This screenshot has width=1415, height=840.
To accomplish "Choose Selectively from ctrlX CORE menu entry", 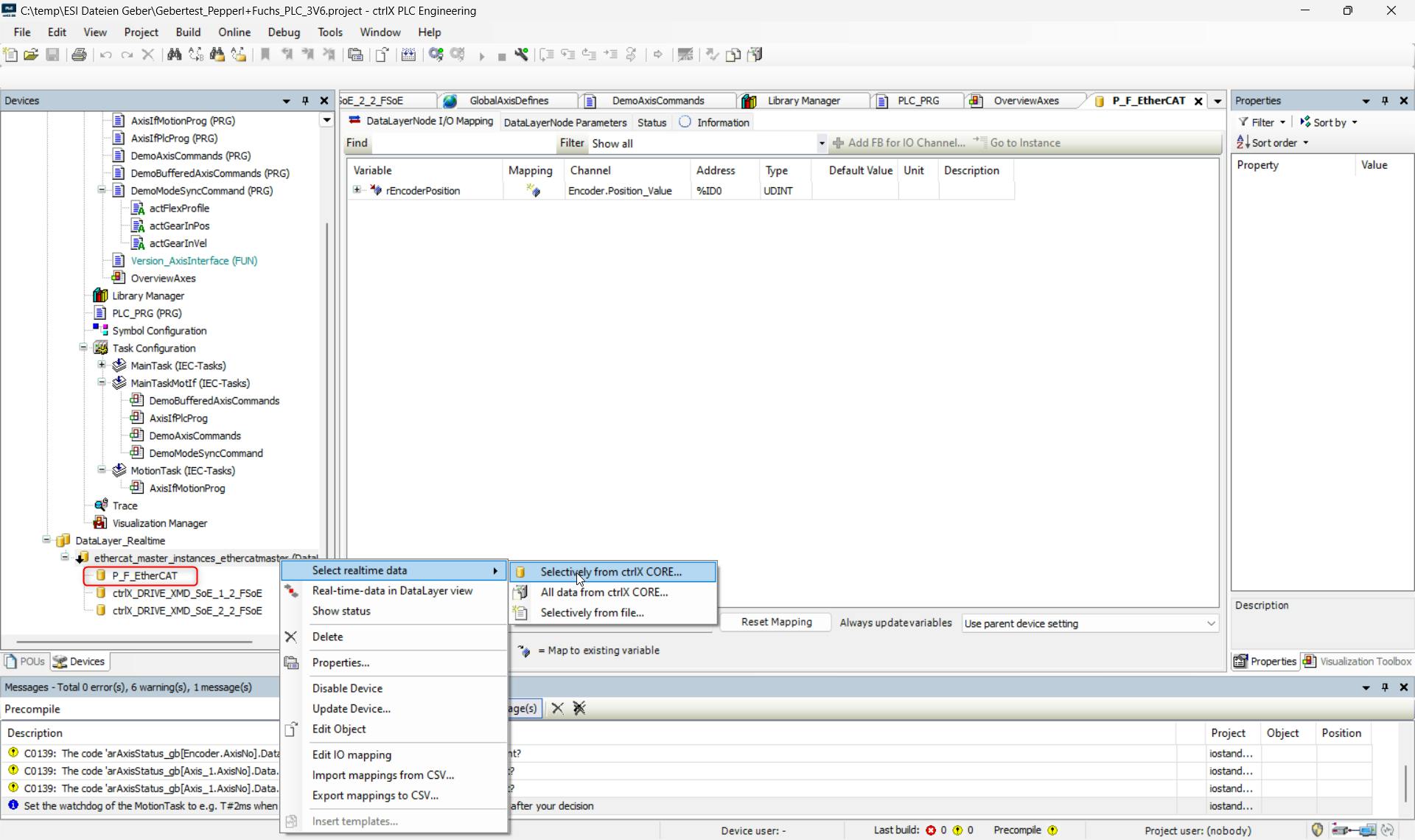I will pos(610,572).
